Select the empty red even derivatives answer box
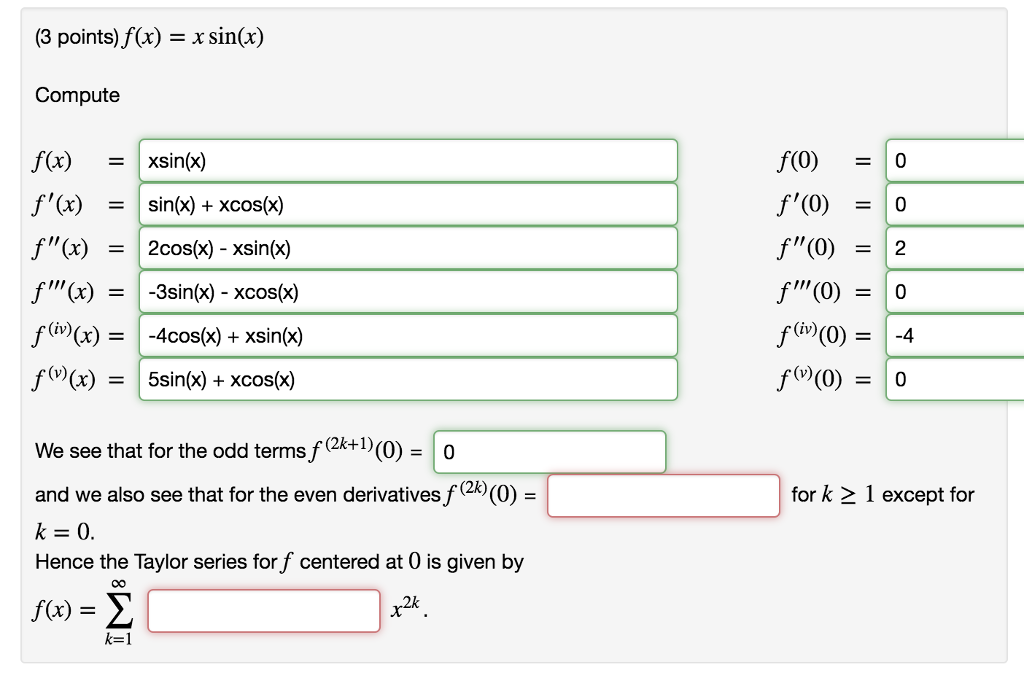Screen dimensions: 1024x678 [x=663, y=494]
